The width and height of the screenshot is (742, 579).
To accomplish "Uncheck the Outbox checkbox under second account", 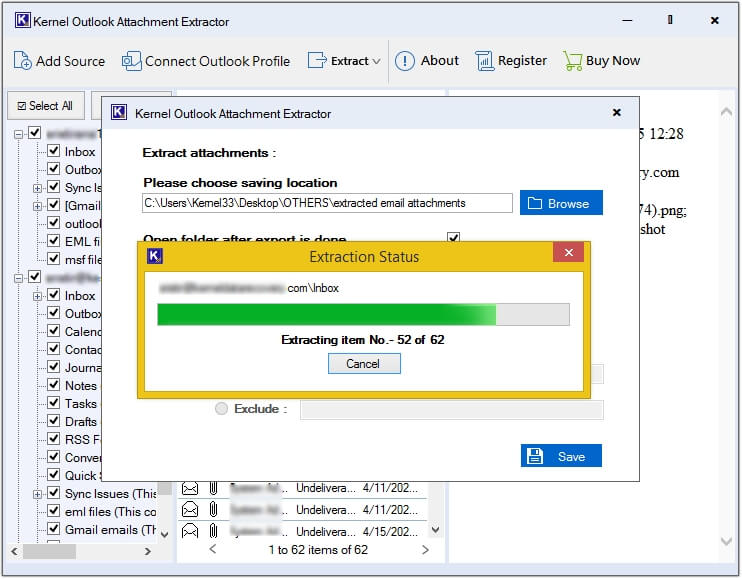I will coord(53,313).
